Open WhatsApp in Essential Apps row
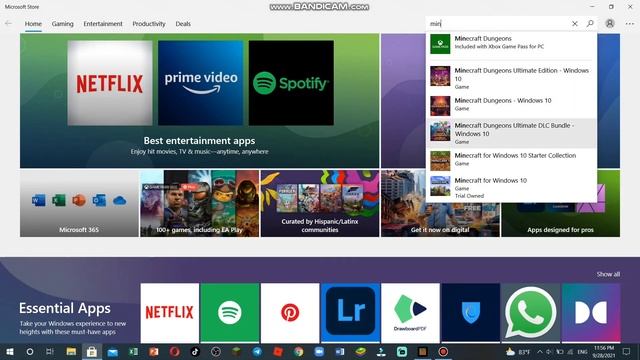This screenshot has height=360, width=640. [x=531, y=313]
